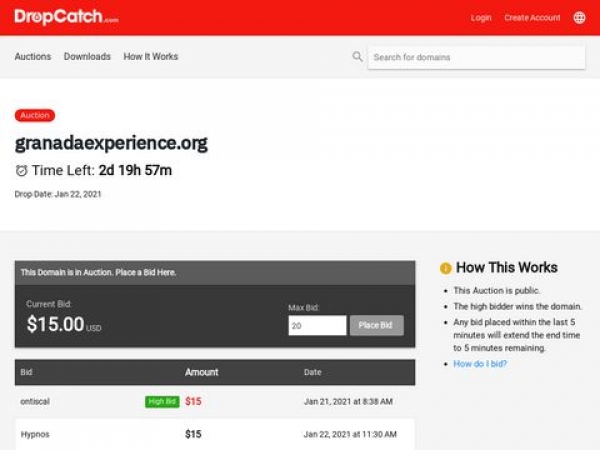This screenshot has height=450, width=600.
Task: Click the green High Bid badge
Action: click(162, 401)
